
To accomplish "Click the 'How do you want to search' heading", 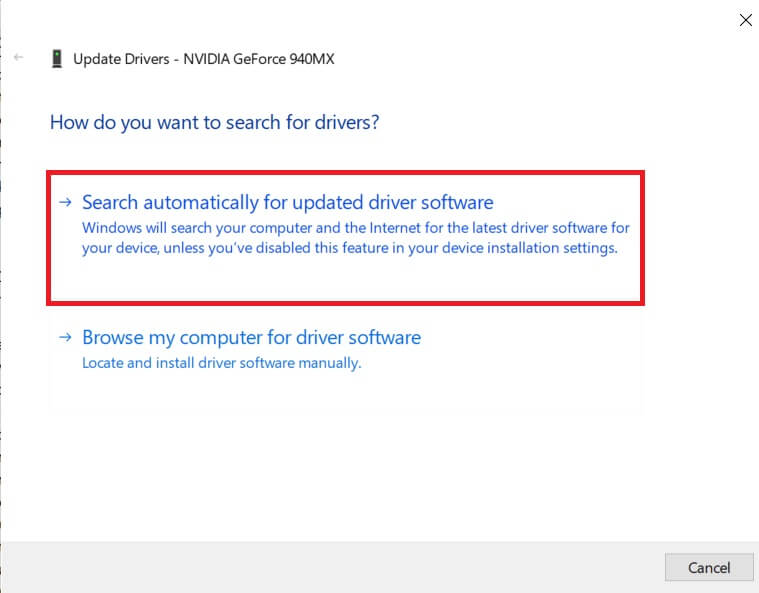I will coord(214,123).
